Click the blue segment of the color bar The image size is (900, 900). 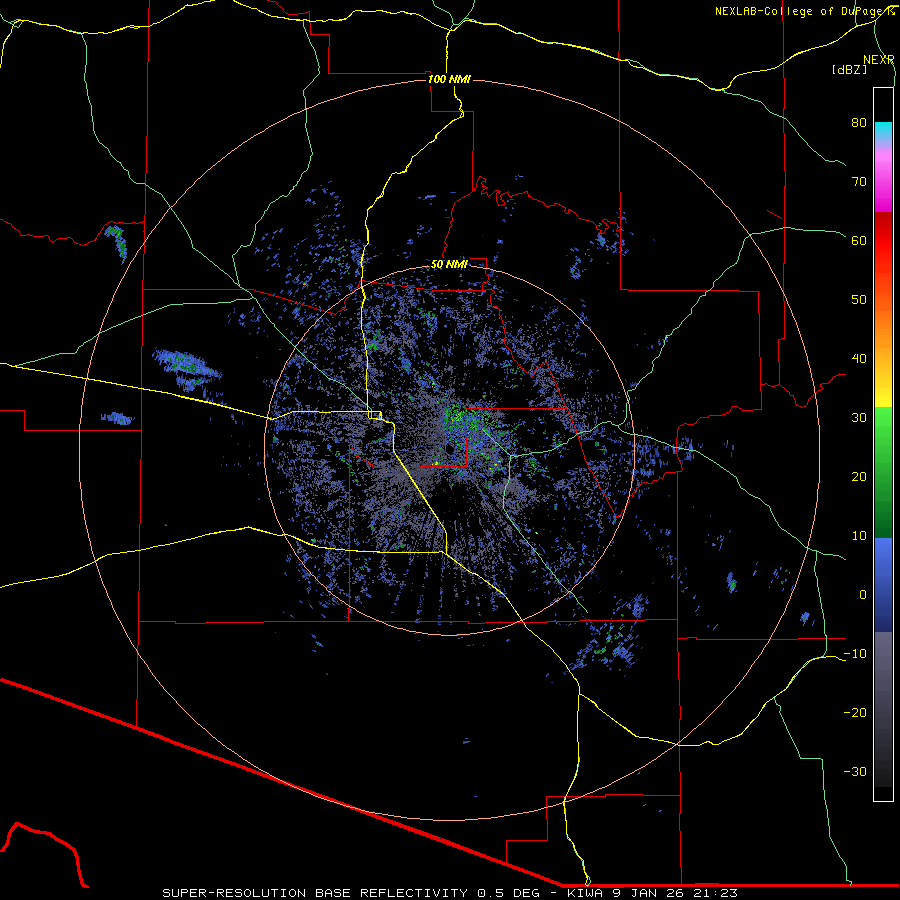[x=883, y=585]
